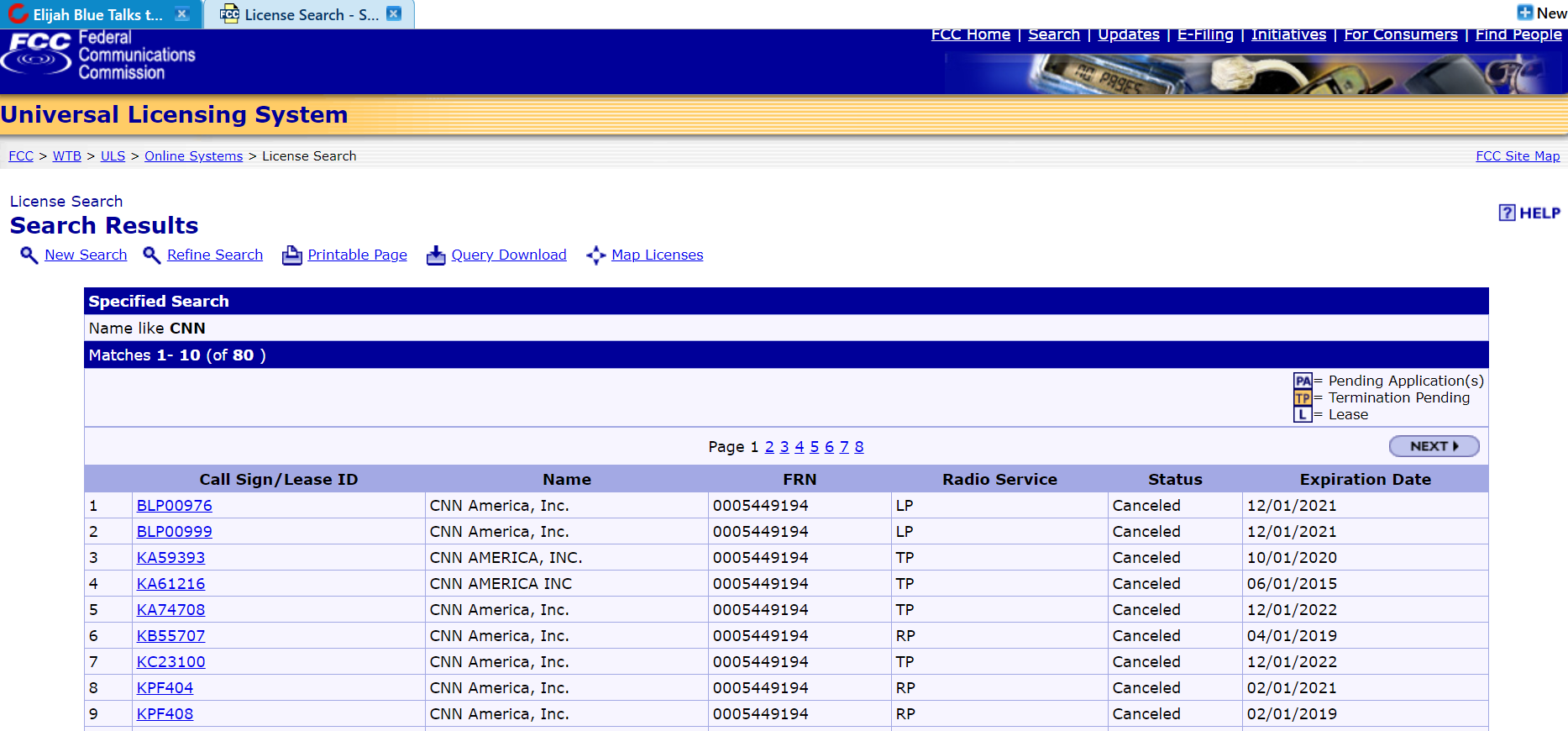Screen dimensions: 1568x731
Task: Click the Refine Search link
Action: (x=215, y=255)
